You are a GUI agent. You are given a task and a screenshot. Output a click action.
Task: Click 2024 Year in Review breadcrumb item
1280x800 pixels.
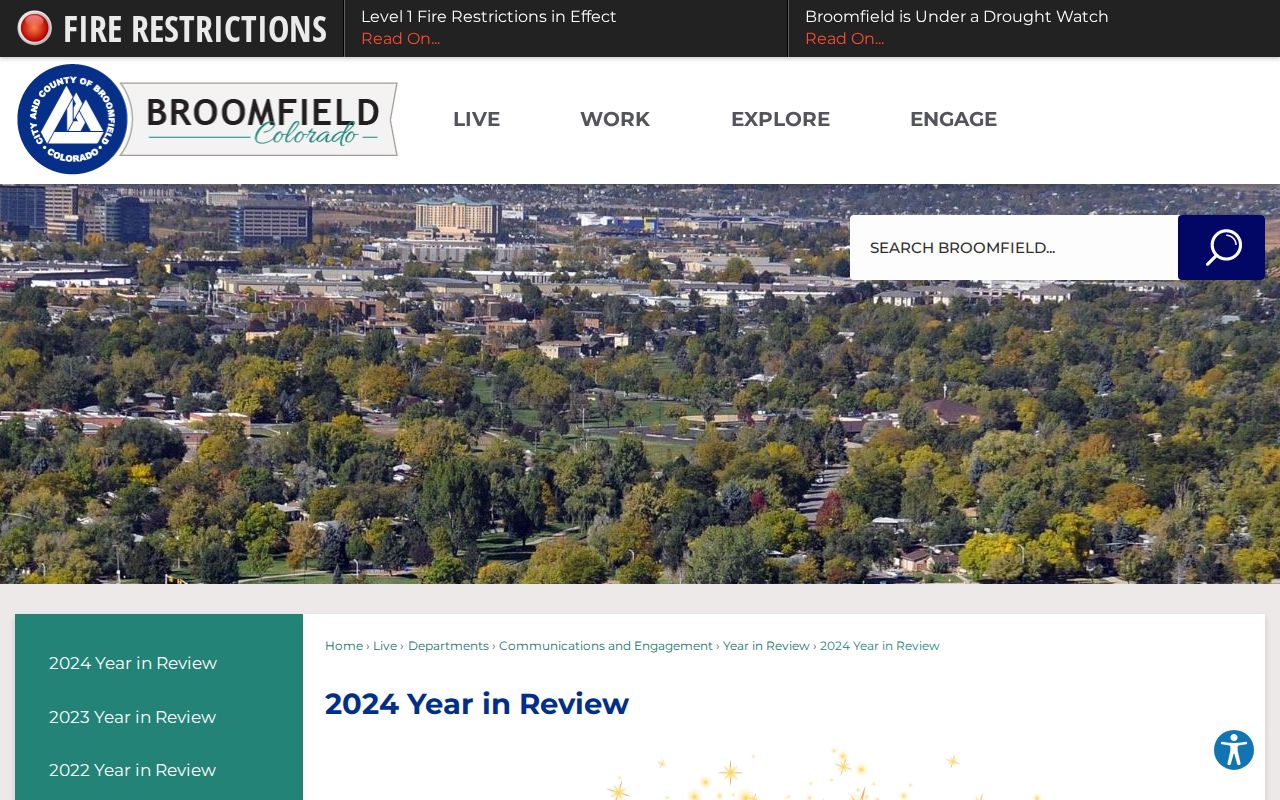880,646
